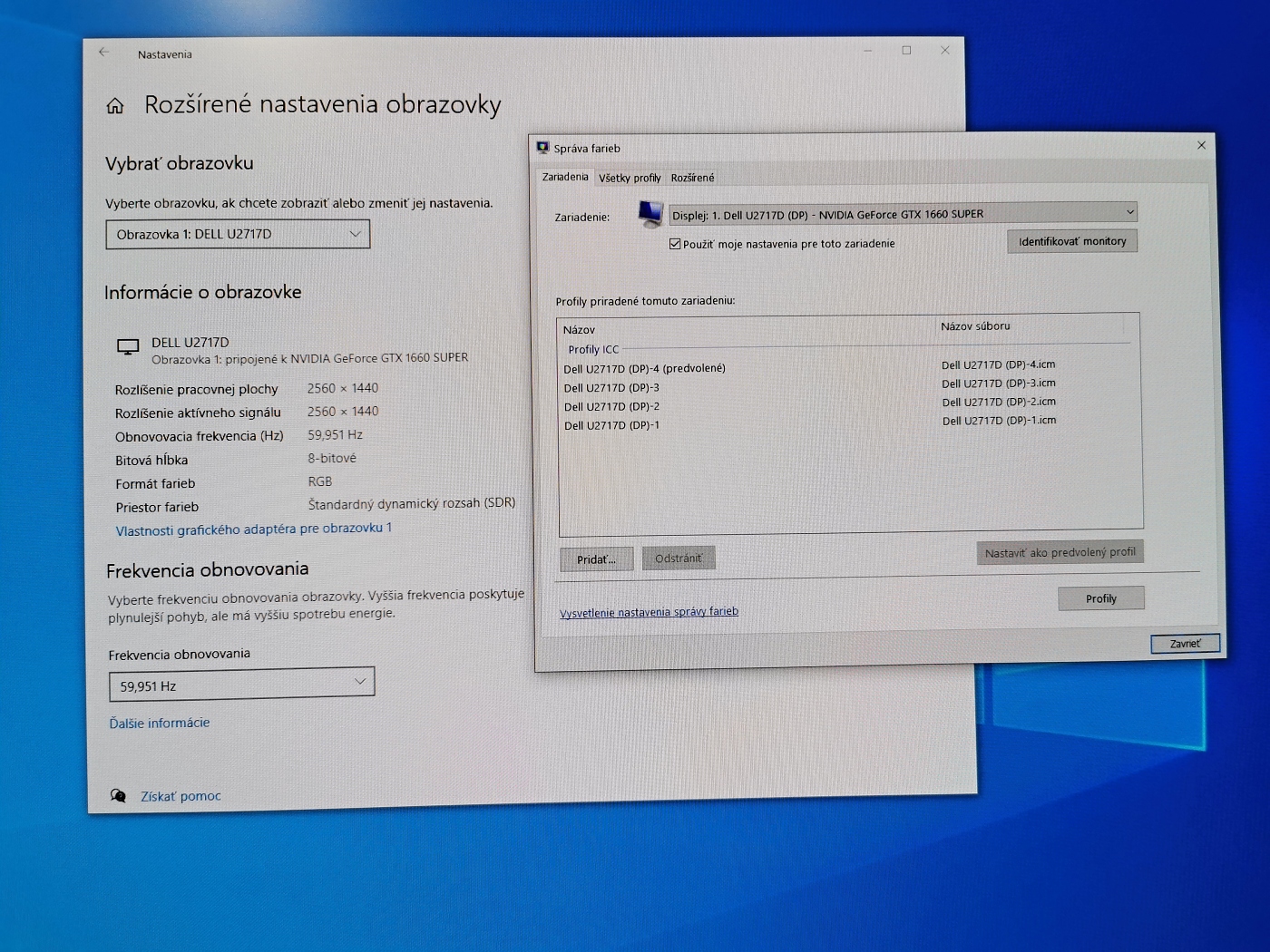Switch to the Zariadenia tab

click(565, 177)
